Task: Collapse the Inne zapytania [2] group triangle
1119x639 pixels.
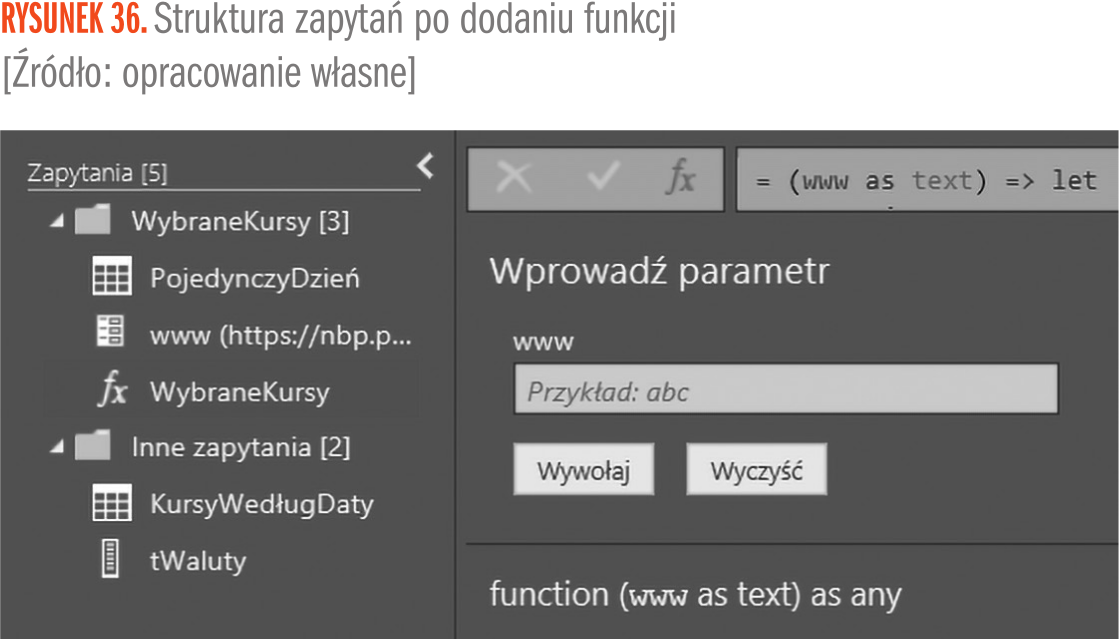Action: [56, 447]
